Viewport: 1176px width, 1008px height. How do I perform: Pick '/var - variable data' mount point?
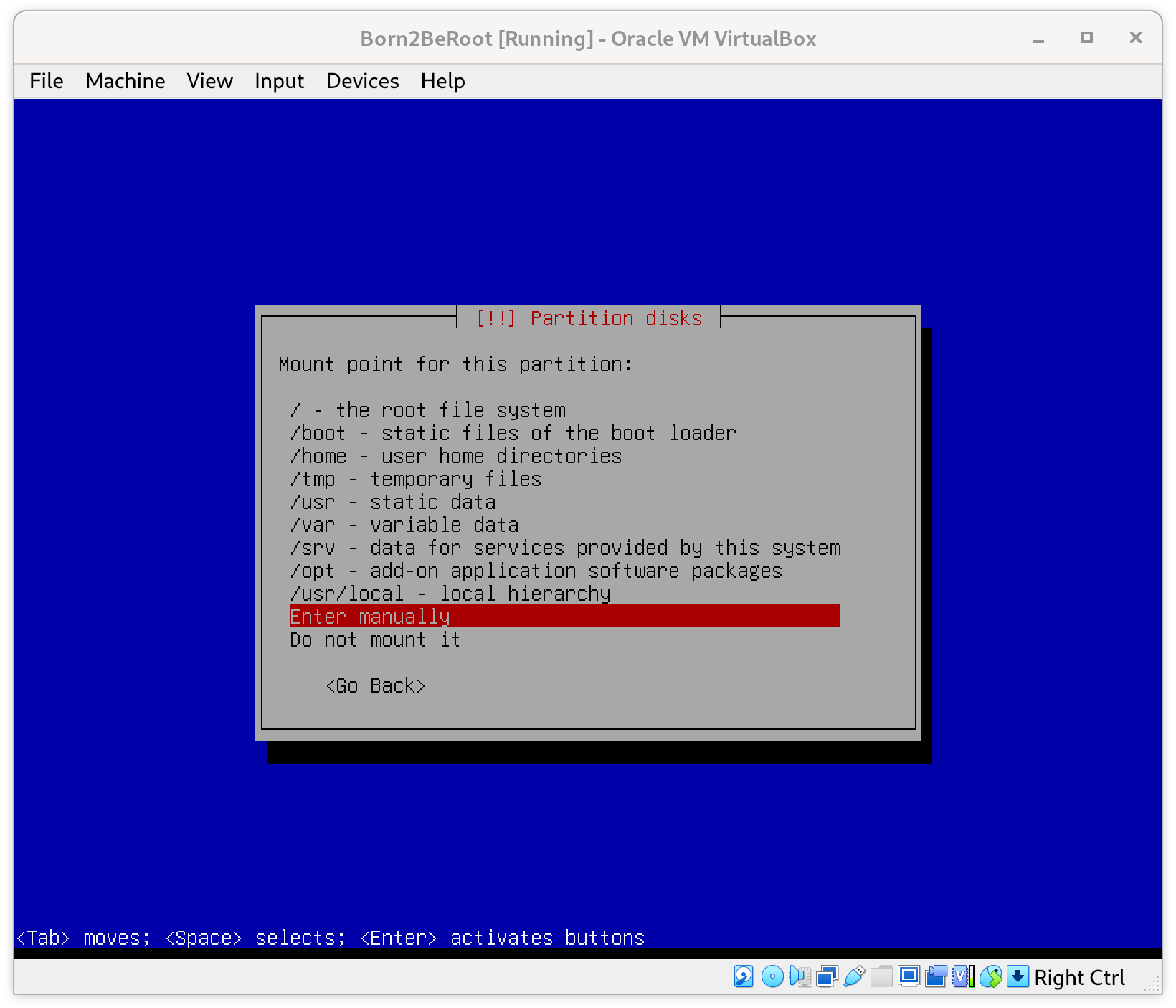pyautogui.click(x=564, y=526)
